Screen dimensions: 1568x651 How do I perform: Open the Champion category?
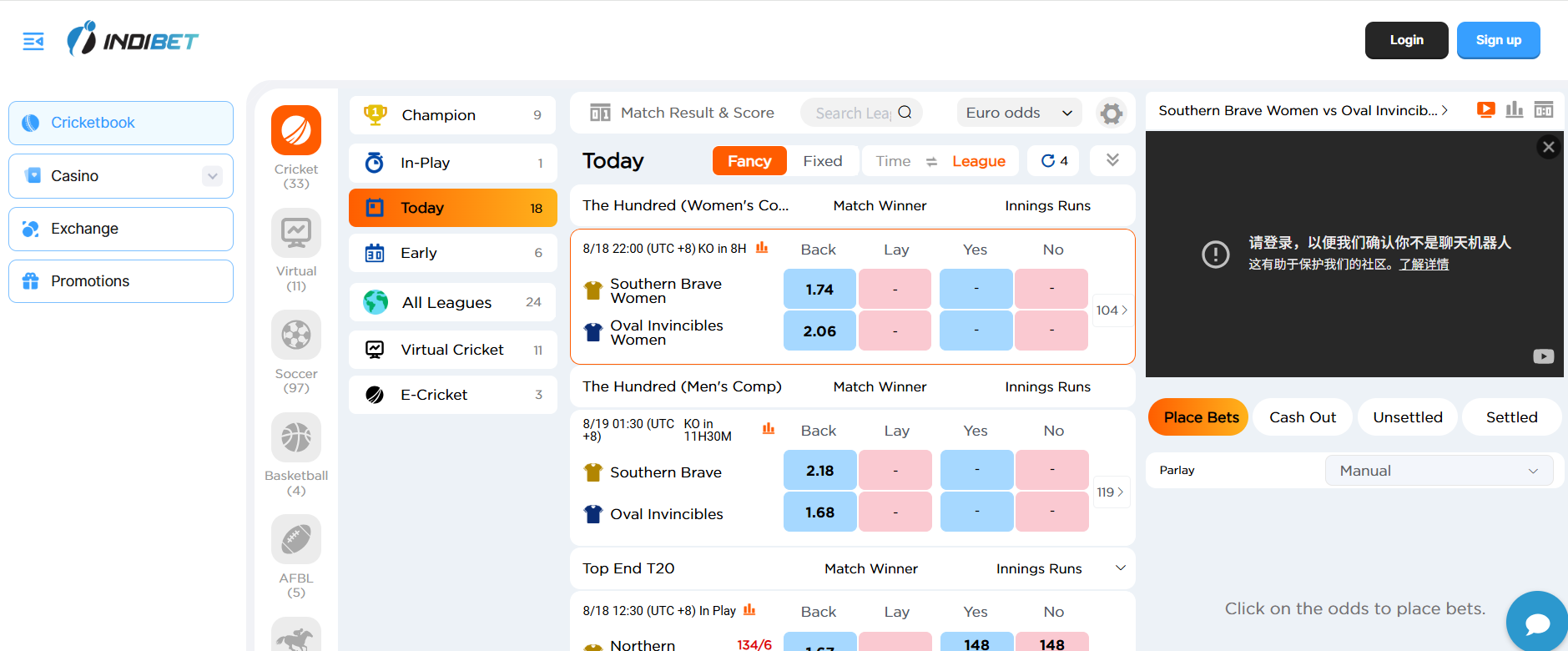click(452, 115)
